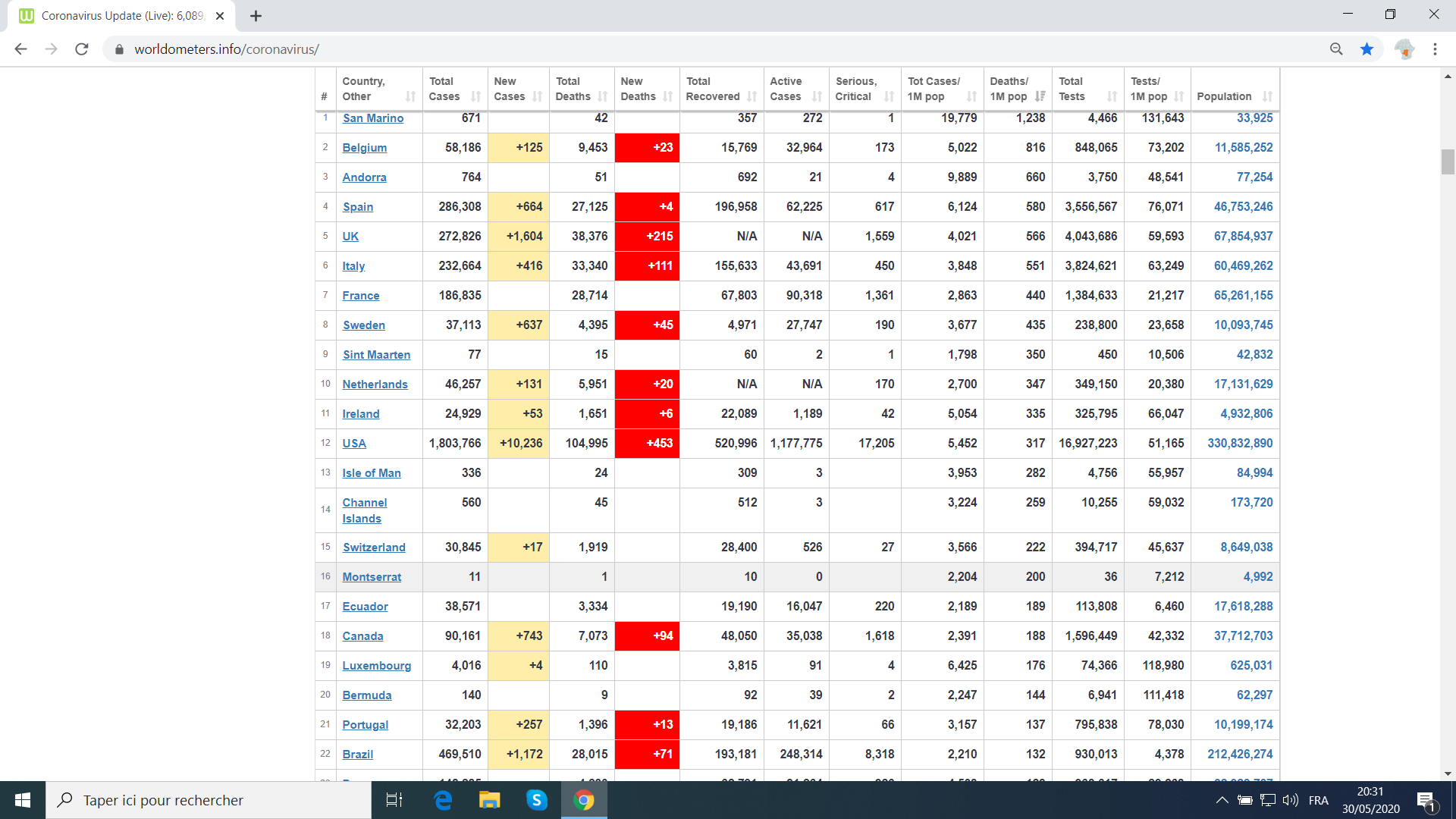1456x819 pixels.
Task: Click USA population link 330,832,890
Action: (x=1240, y=444)
